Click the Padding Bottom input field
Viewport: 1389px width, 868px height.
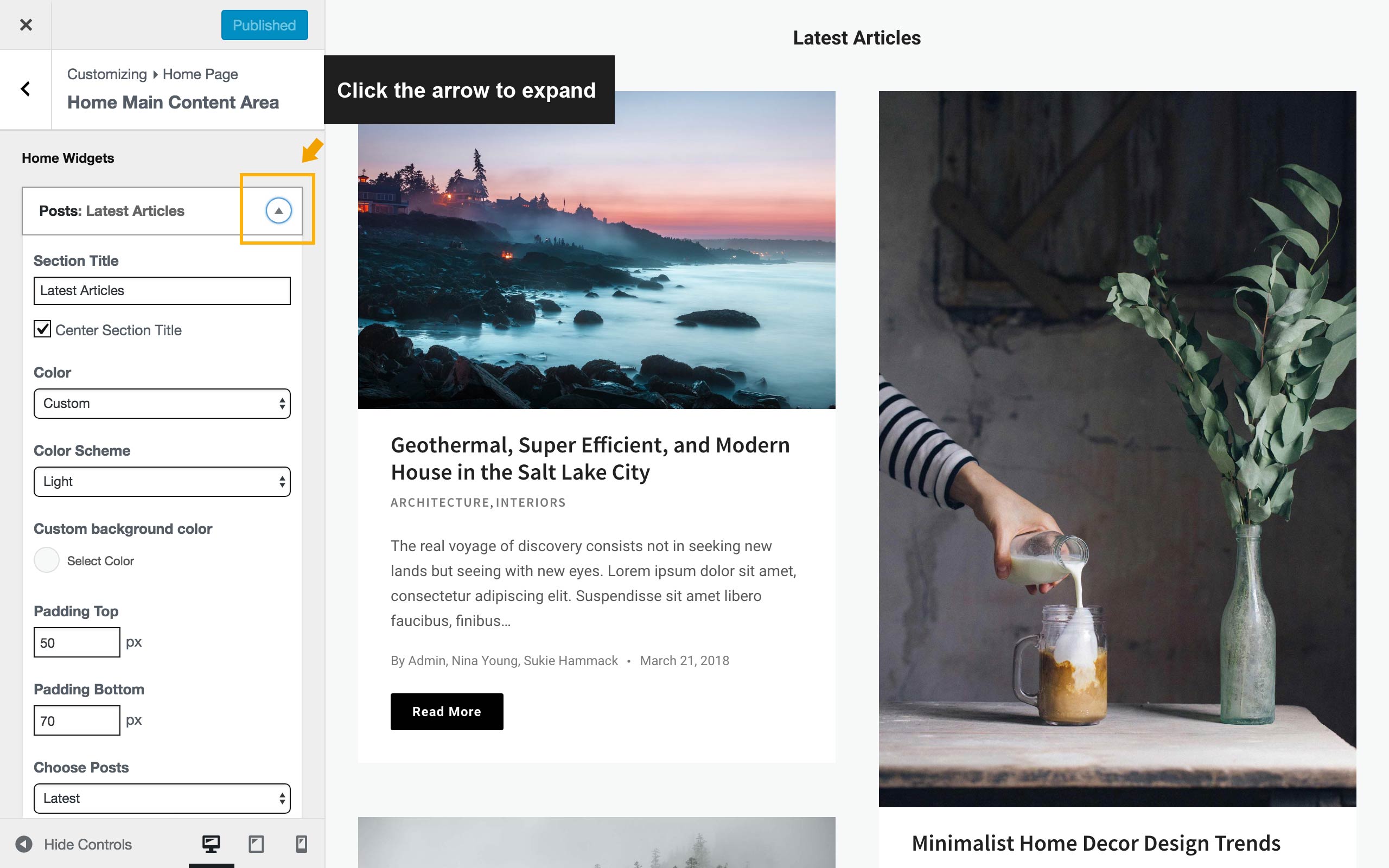point(77,720)
